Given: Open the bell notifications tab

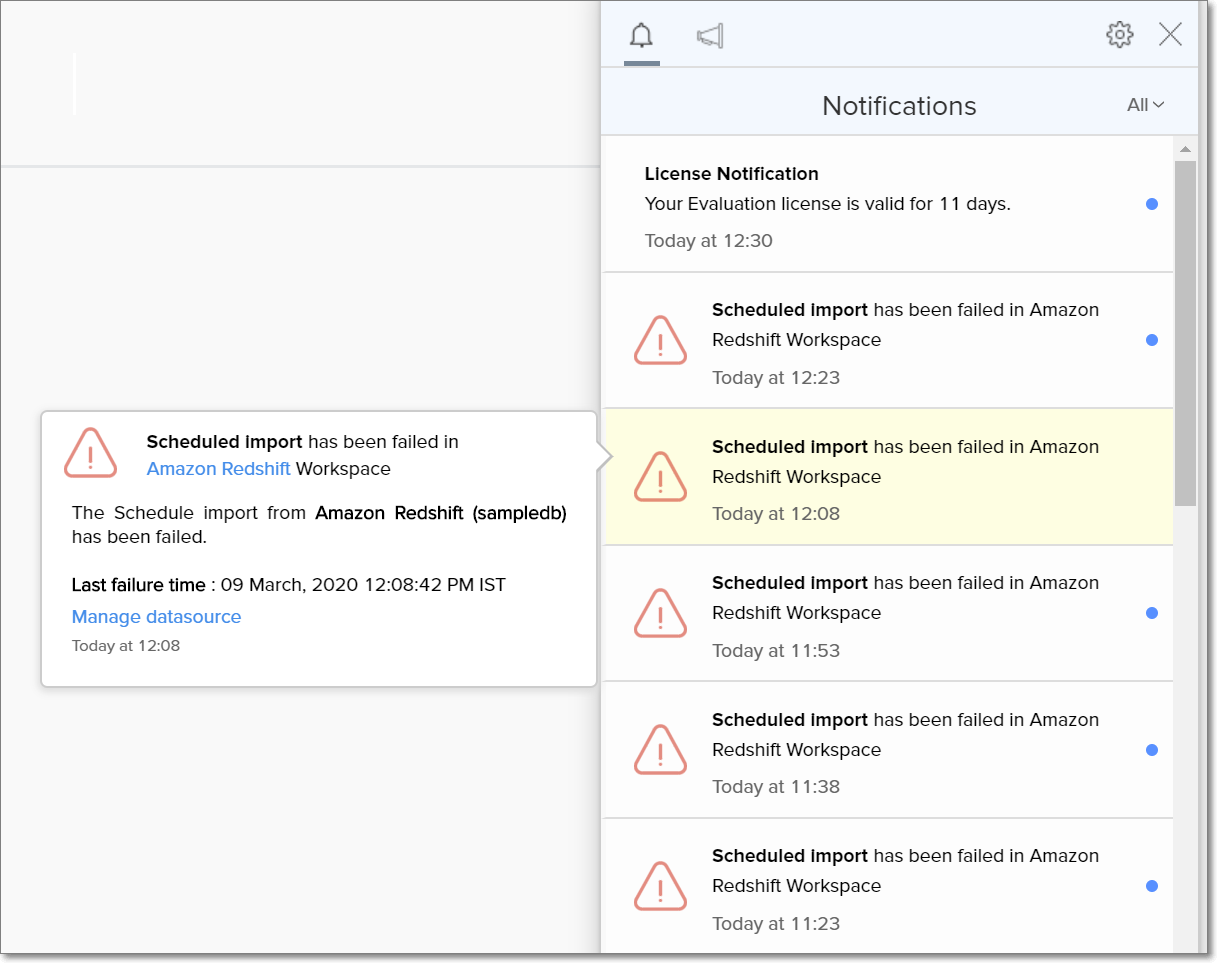Looking at the screenshot, I should (x=641, y=37).
